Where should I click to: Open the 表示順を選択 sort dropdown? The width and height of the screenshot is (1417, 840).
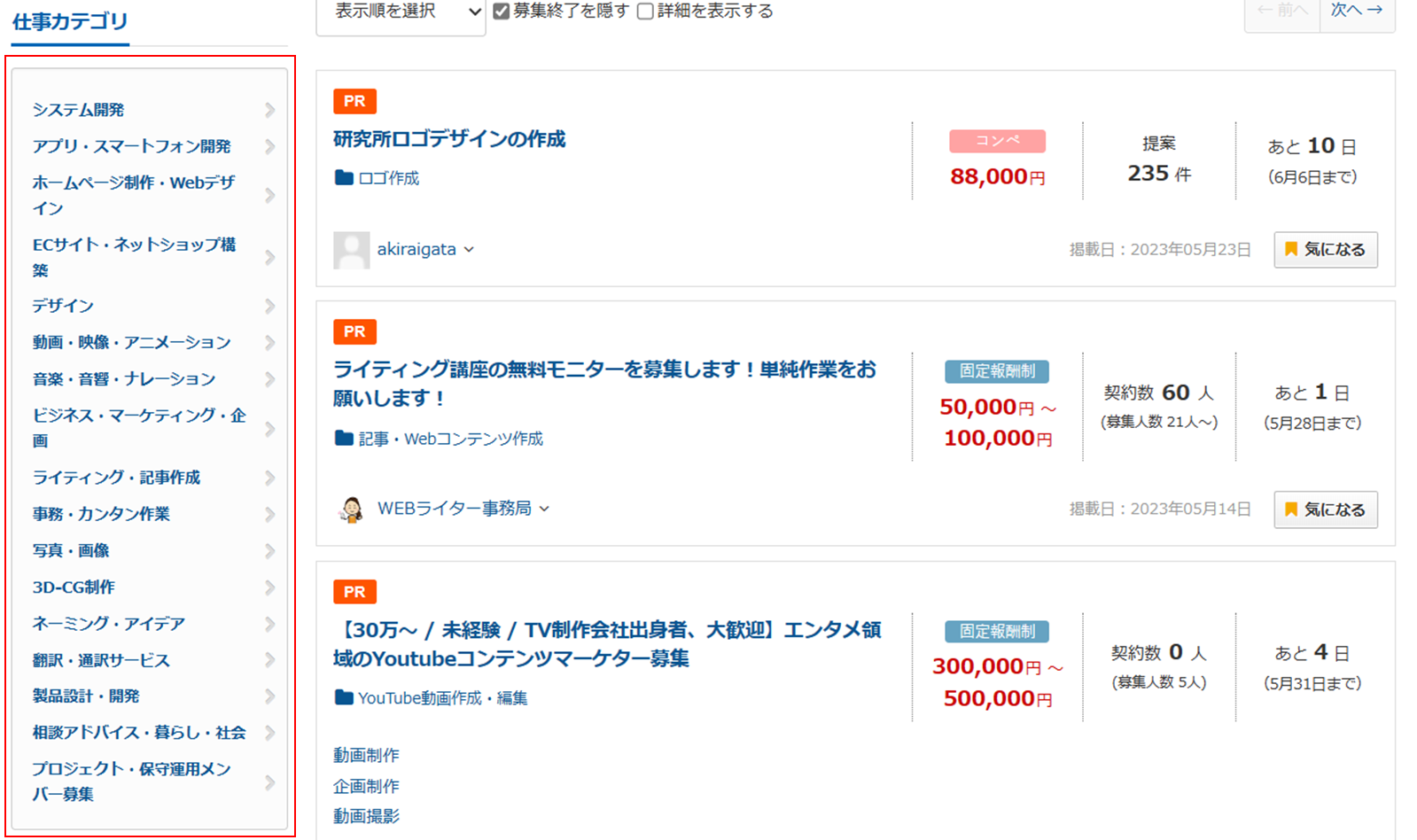click(401, 12)
